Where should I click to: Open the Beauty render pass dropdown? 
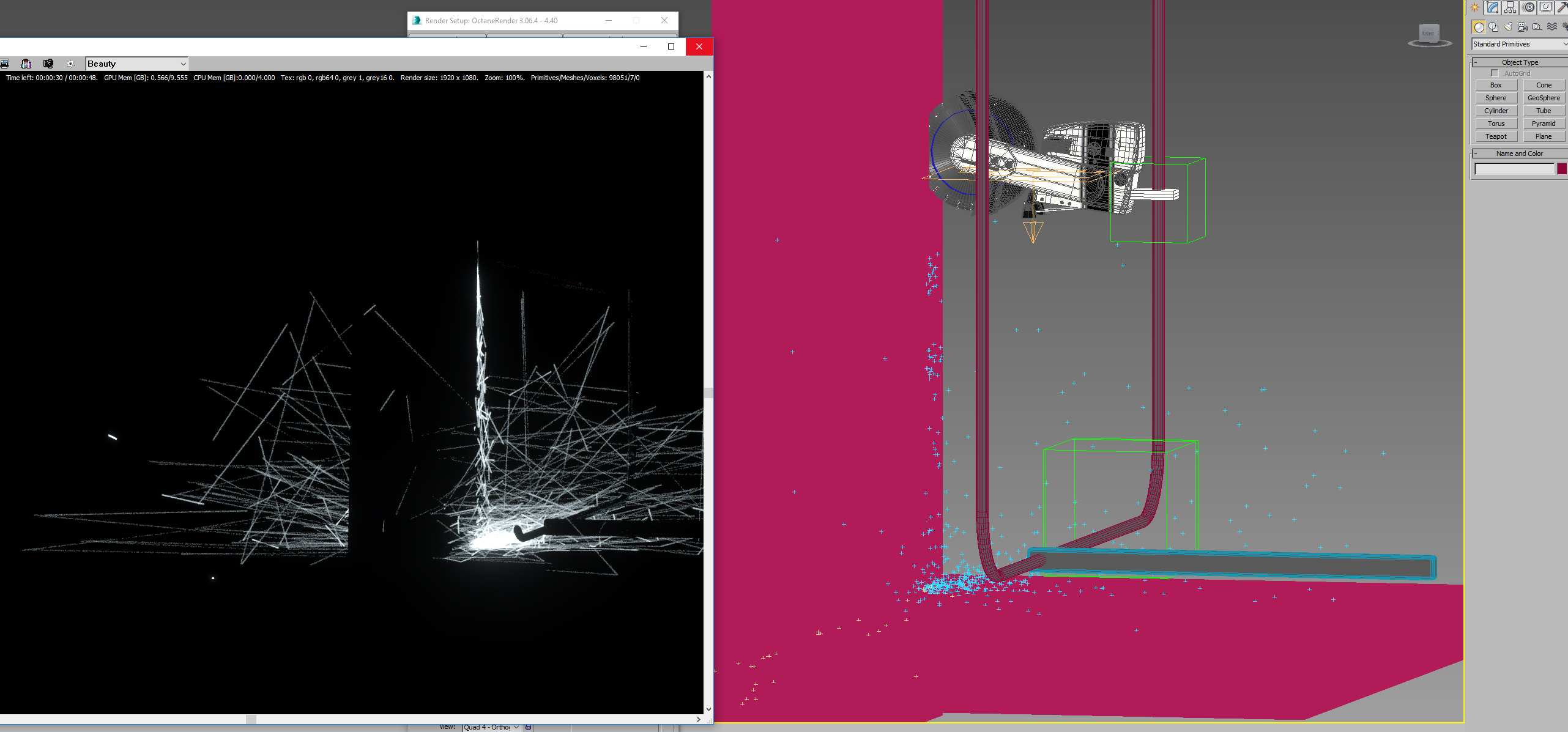pyautogui.click(x=136, y=64)
